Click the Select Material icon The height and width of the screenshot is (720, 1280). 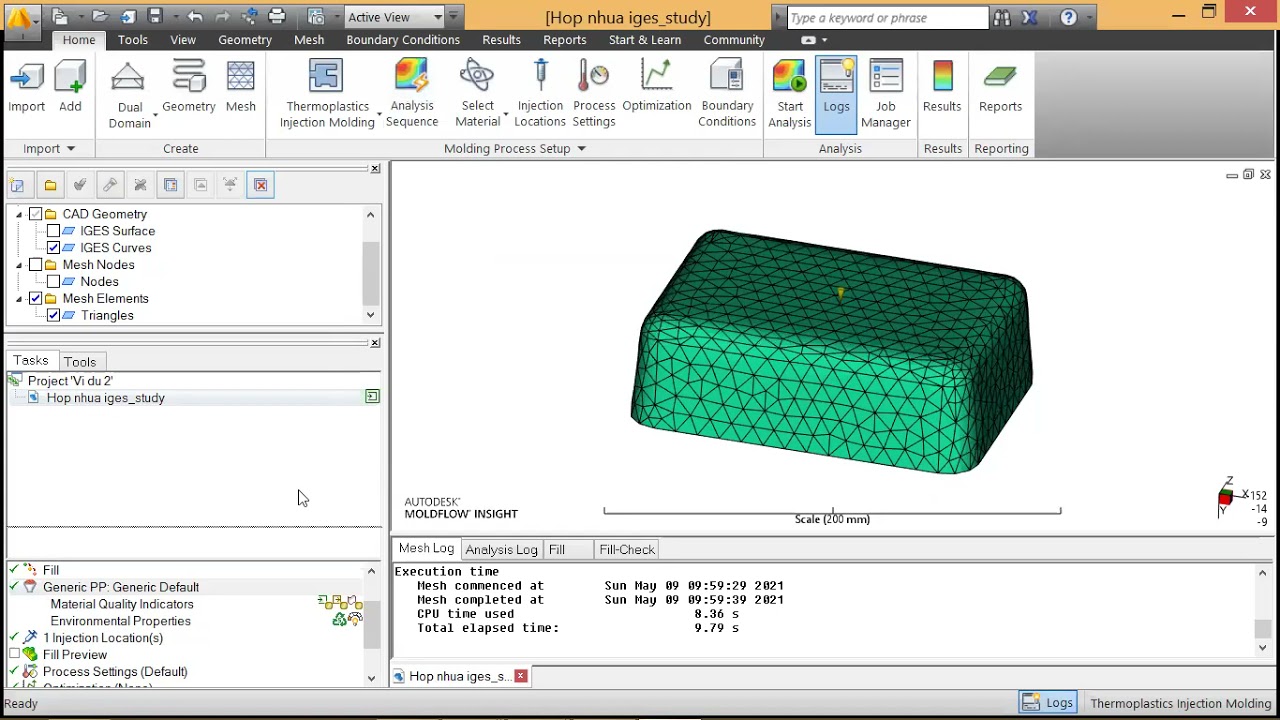point(477,77)
